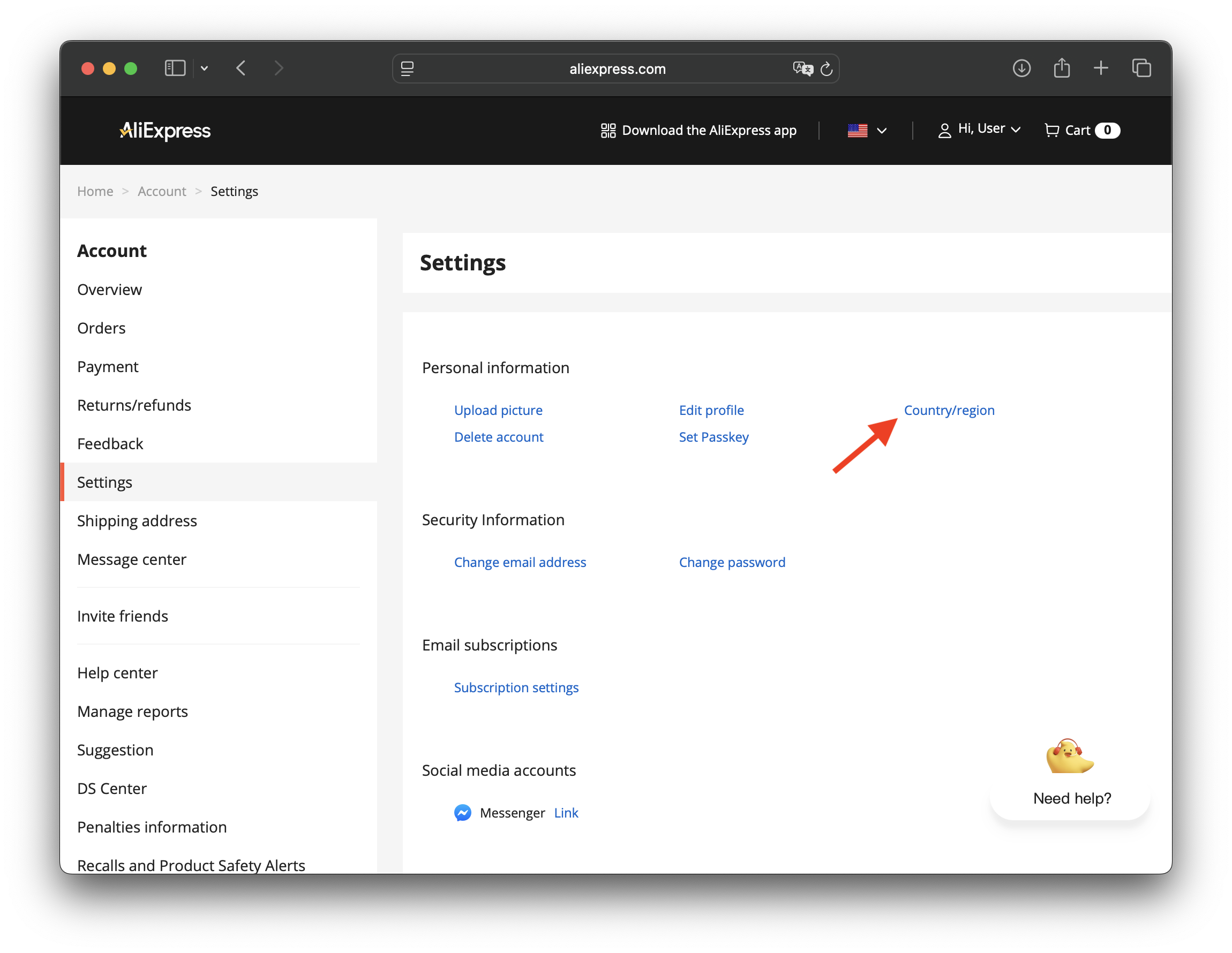Click the Need help? chat widget
The width and height of the screenshot is (1232, 953).
click(x=1070, y=778)
